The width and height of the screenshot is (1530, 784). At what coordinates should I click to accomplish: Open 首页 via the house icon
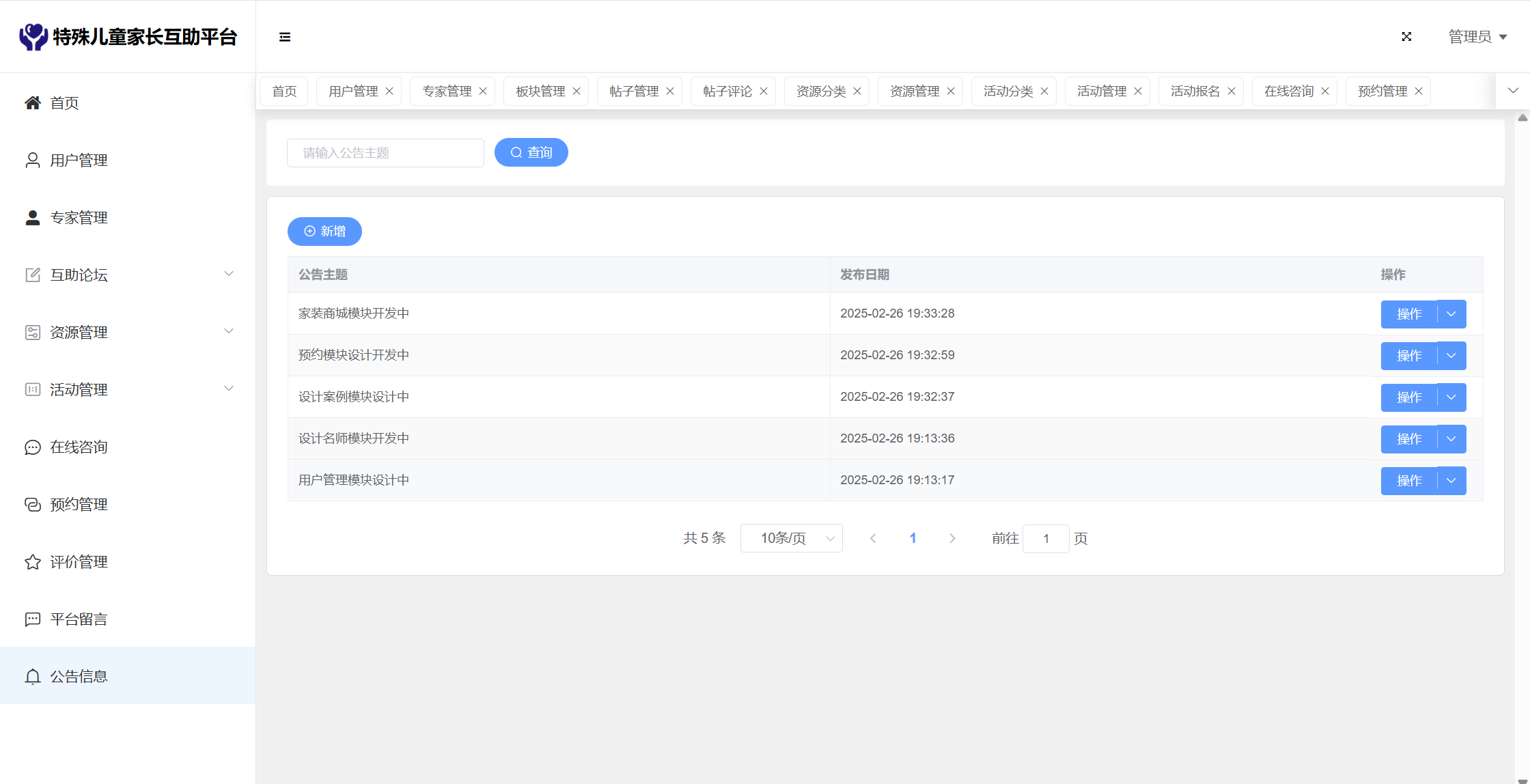(33, 103)
